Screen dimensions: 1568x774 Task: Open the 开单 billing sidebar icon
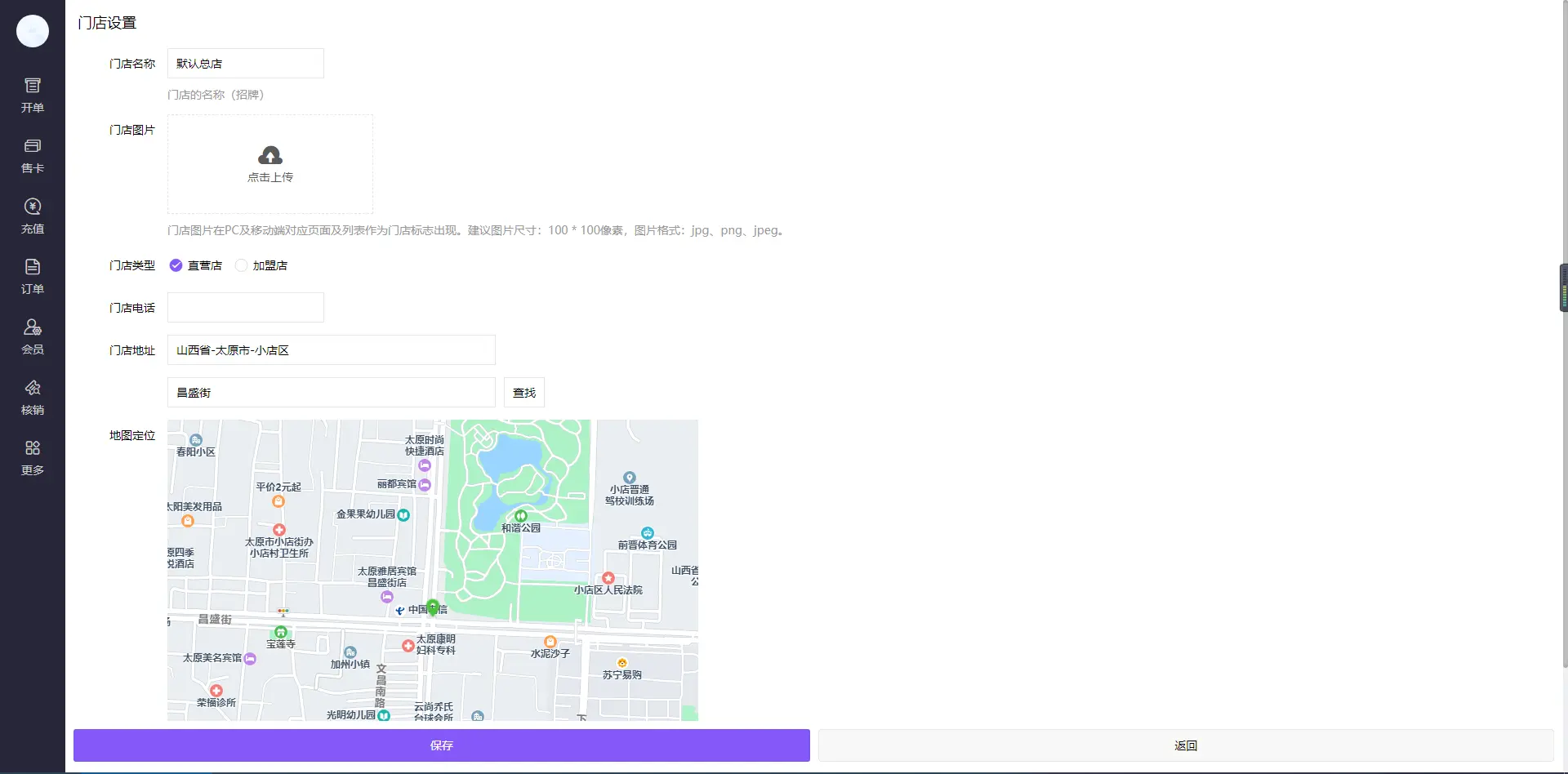tap(33, 95)
